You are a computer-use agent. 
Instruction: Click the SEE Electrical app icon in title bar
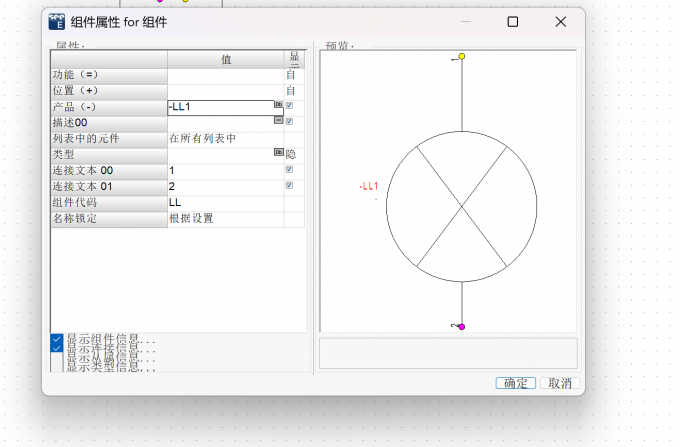click(57, 22)
